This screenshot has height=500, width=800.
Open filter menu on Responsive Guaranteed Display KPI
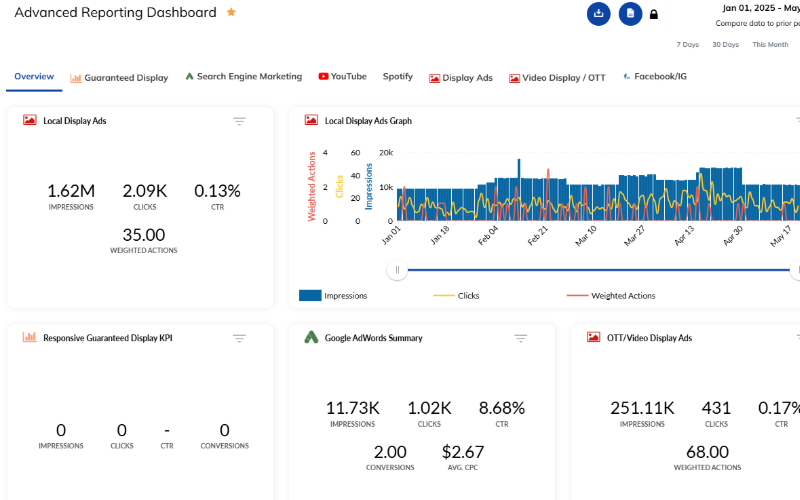[239, 338]
